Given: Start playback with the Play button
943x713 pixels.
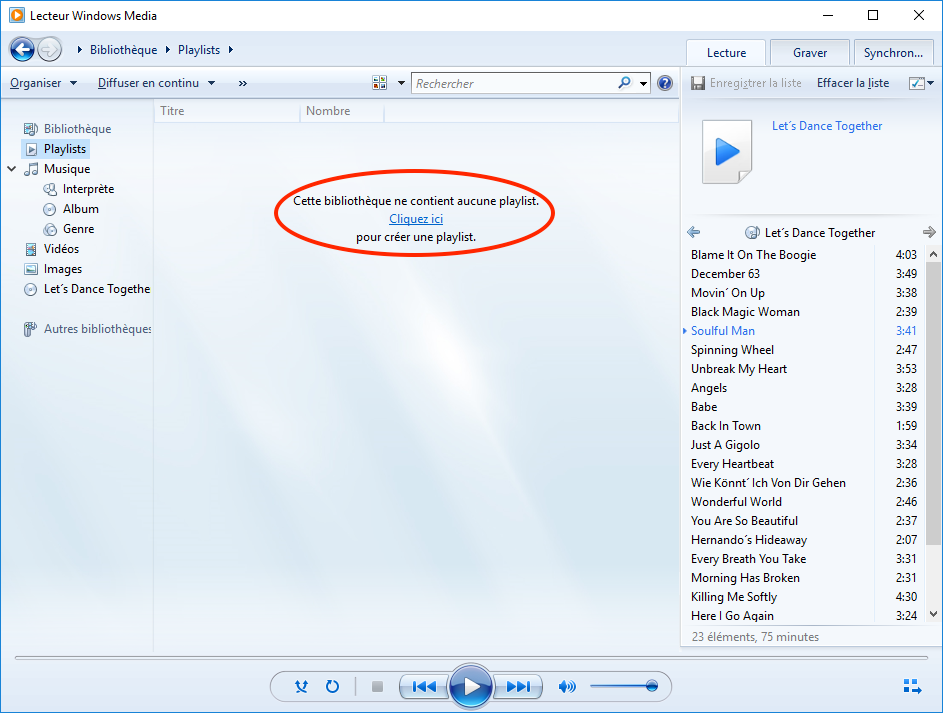Looking at the screenshot, I should 471,686.
